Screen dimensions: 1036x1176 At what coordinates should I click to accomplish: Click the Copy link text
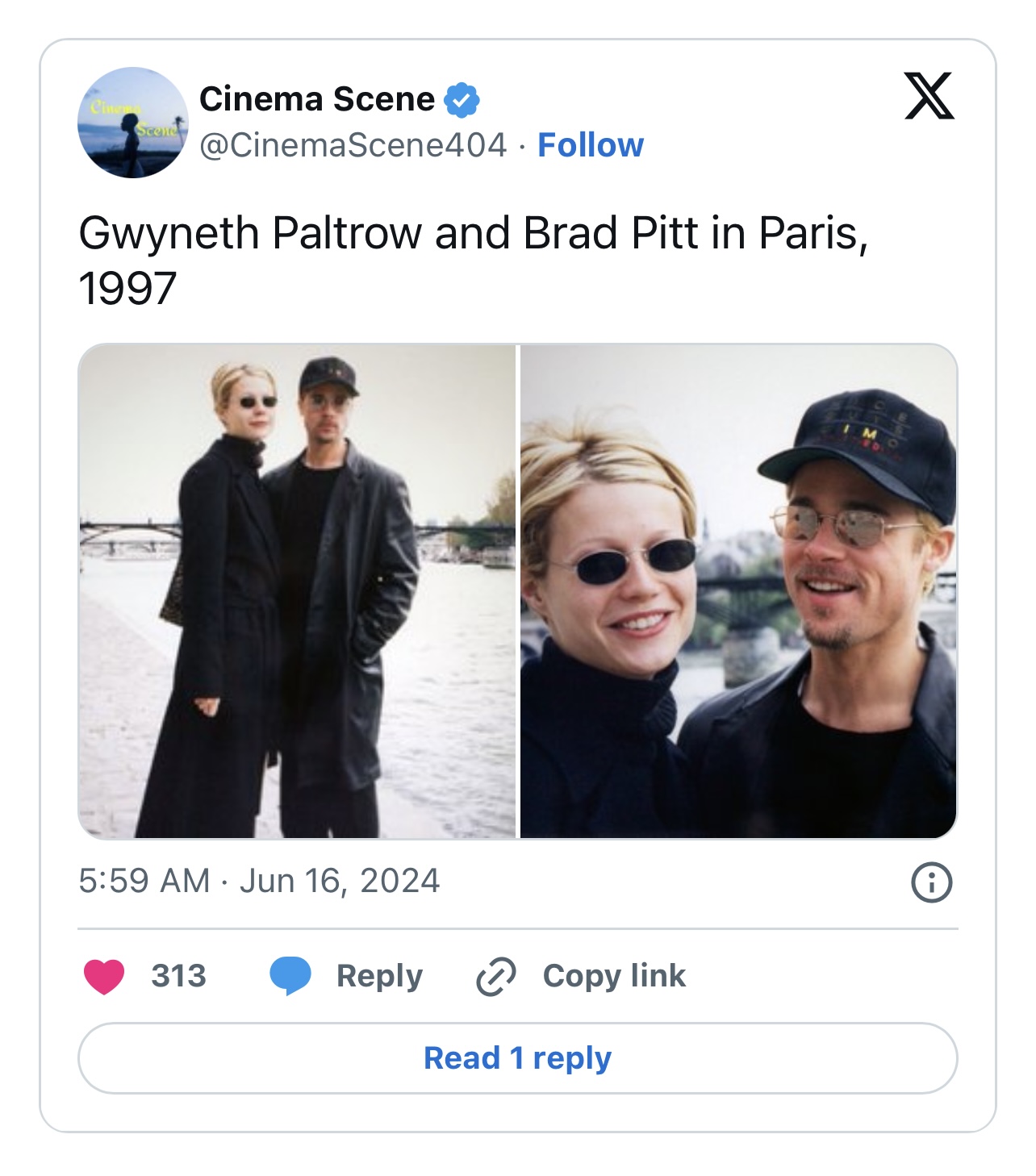[x=614, y=976]
